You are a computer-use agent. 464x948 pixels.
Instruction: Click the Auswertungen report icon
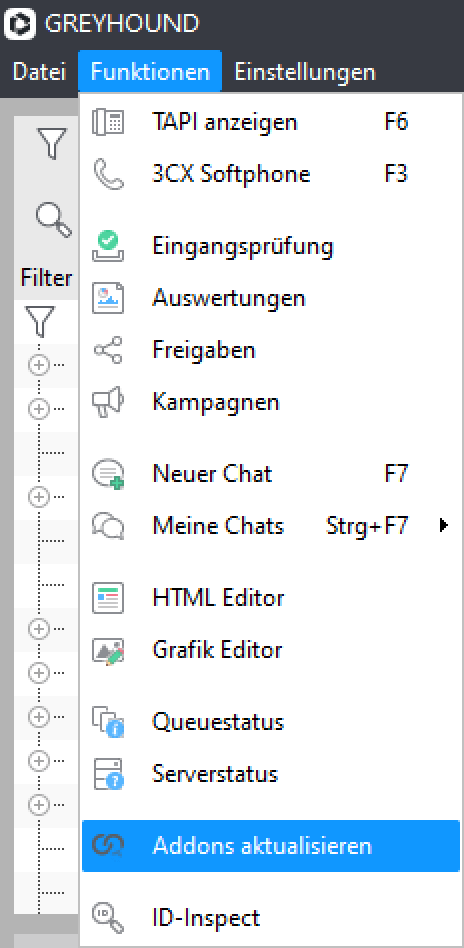tap(108, 298)
